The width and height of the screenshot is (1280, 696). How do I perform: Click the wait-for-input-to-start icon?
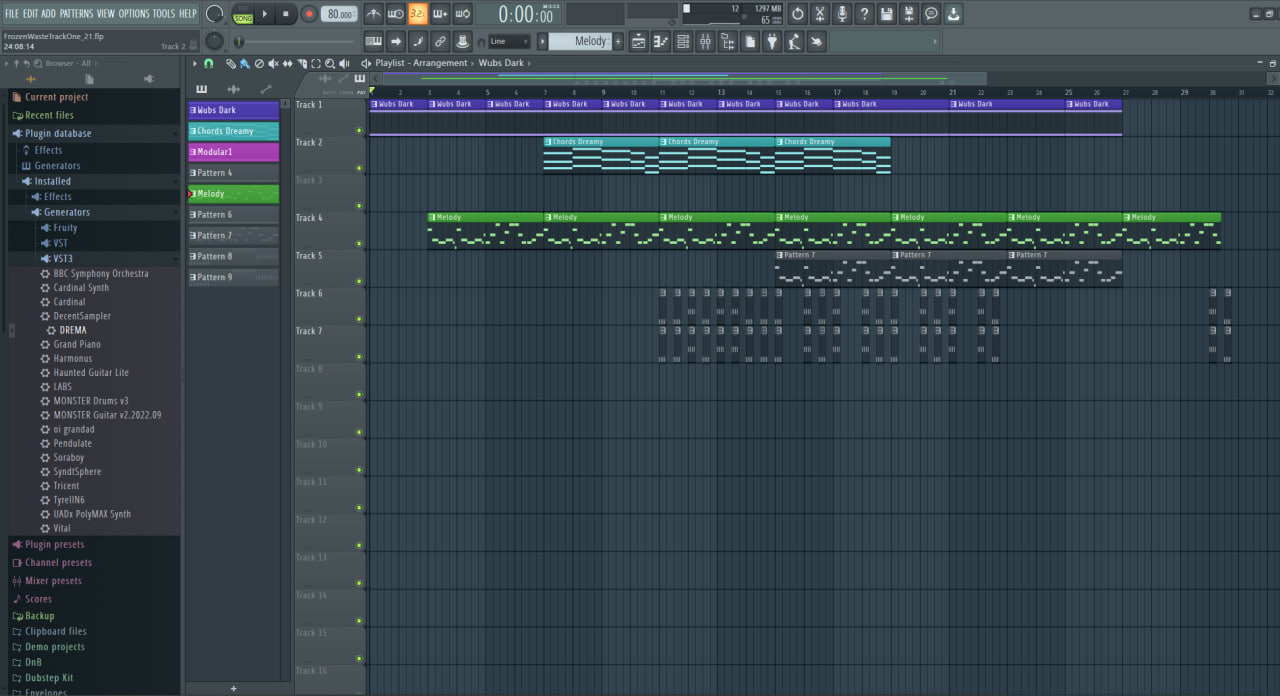[396, 14]
